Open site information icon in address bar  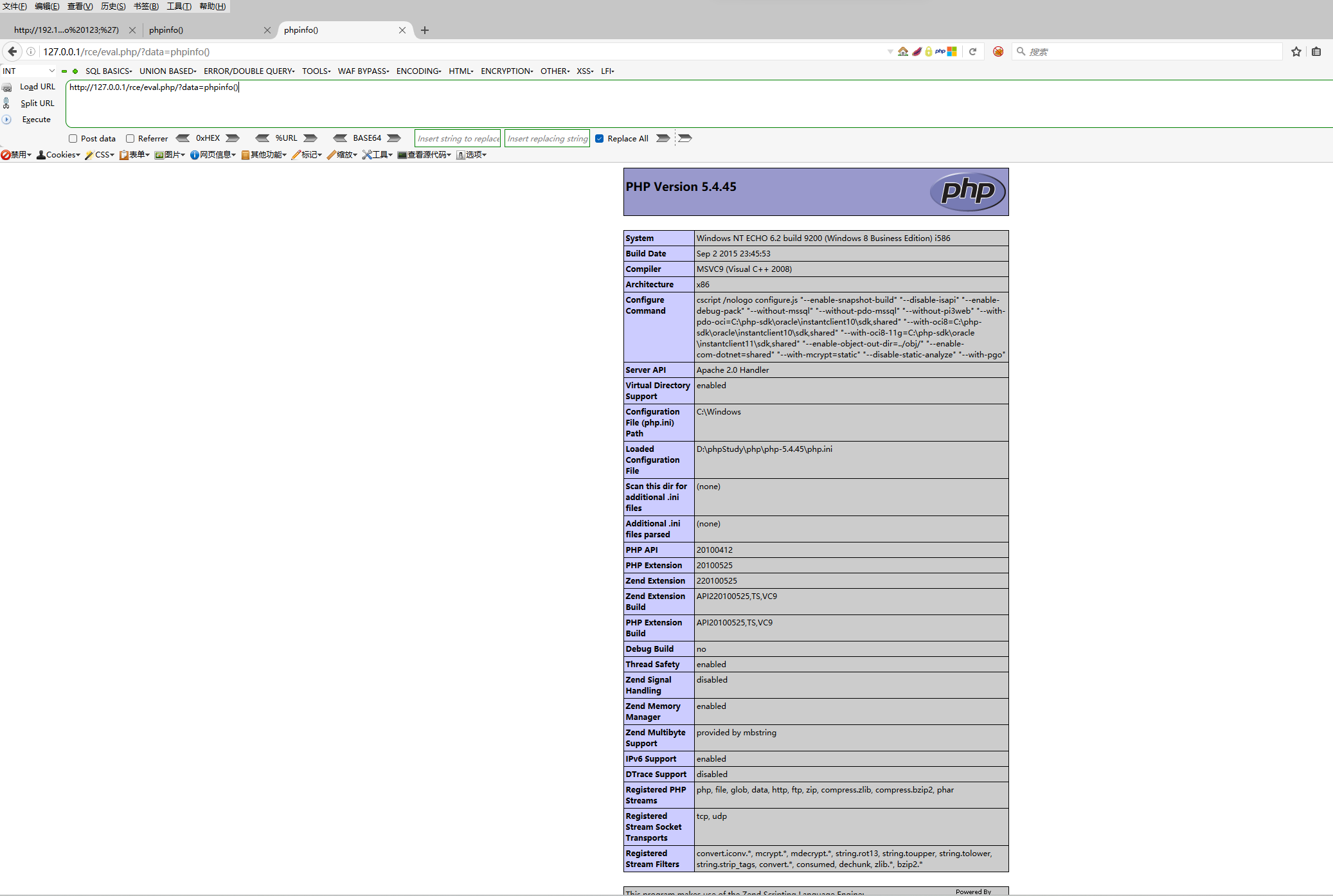[x=30, y=51]
